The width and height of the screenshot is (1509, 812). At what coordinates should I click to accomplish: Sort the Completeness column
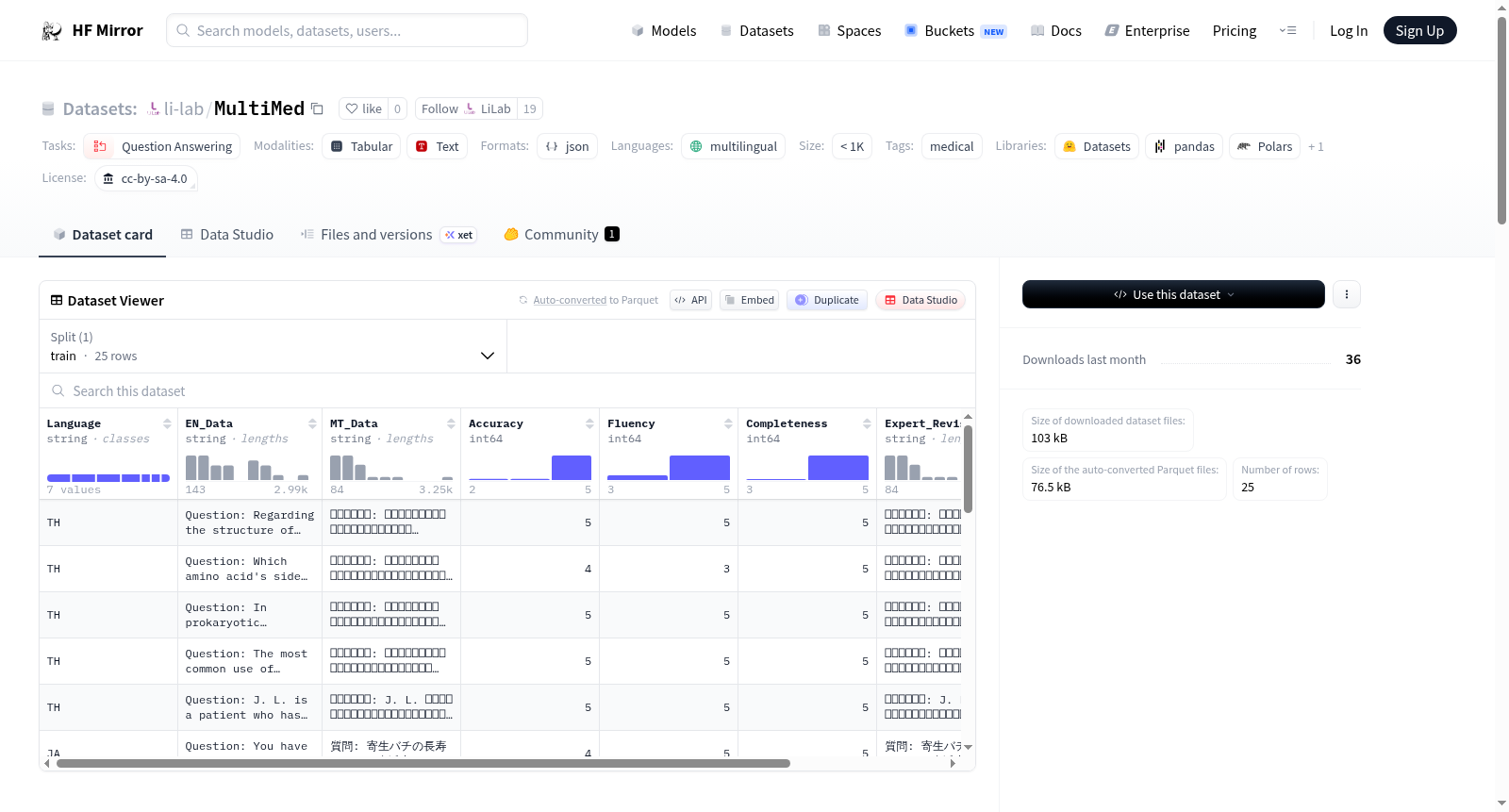coord(867,423)
